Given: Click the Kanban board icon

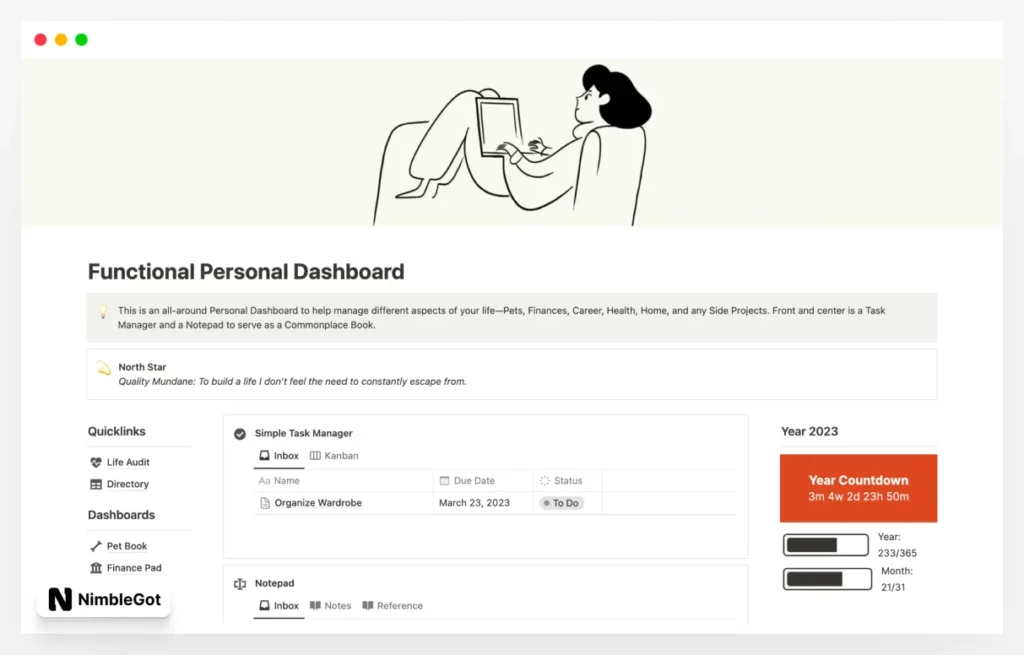Looking at the screenshot, I should click(x=315, y=455).
